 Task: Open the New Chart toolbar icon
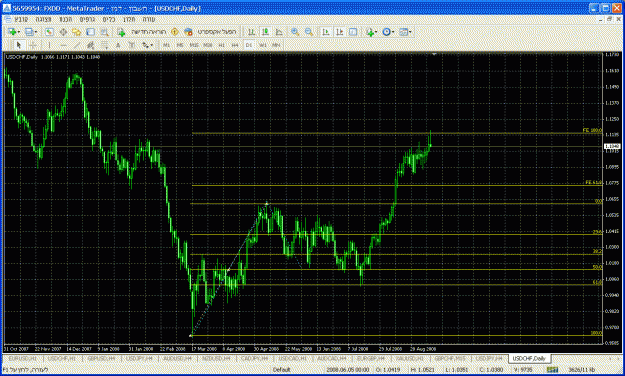(12, 32)
